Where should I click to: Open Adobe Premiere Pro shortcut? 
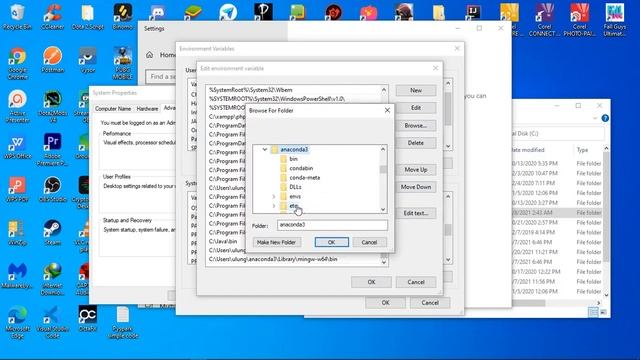53,150
